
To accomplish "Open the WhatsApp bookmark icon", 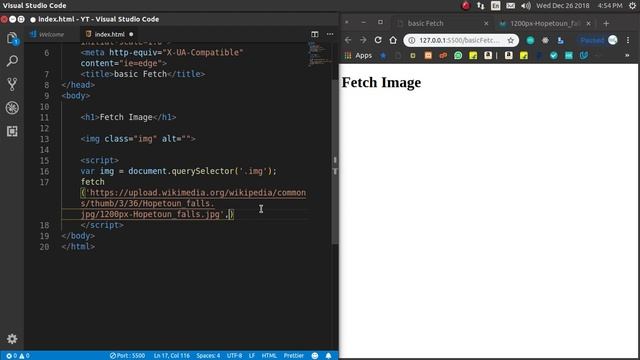I will 458,56.
